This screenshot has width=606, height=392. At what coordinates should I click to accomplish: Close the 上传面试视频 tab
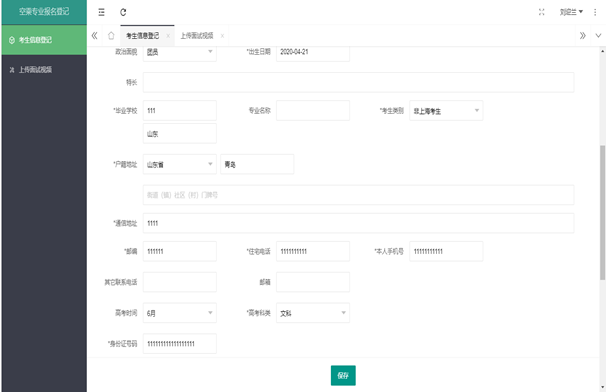tap(222, 36)
